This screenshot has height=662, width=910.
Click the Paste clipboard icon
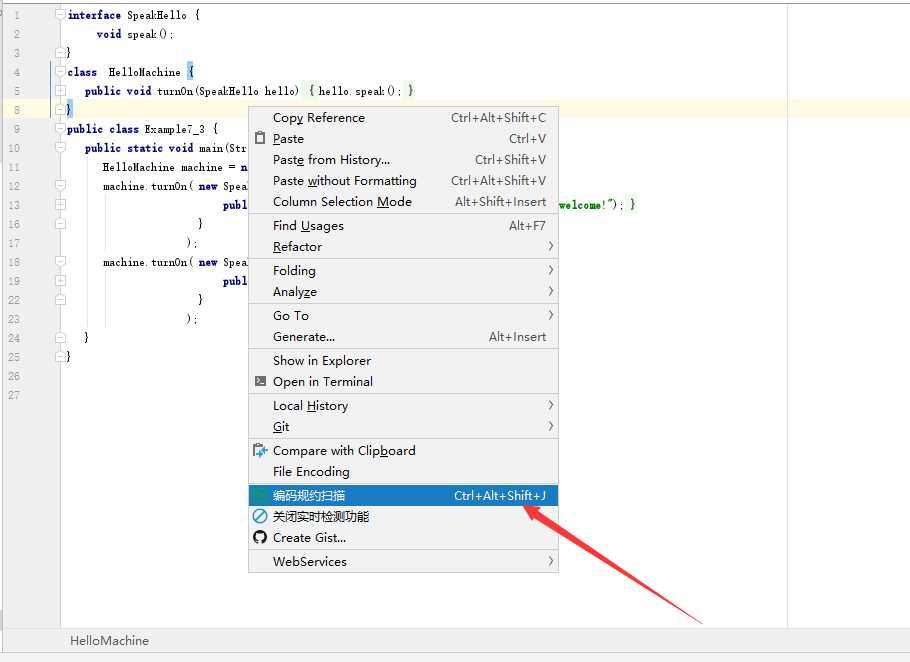tap(260, 138)
